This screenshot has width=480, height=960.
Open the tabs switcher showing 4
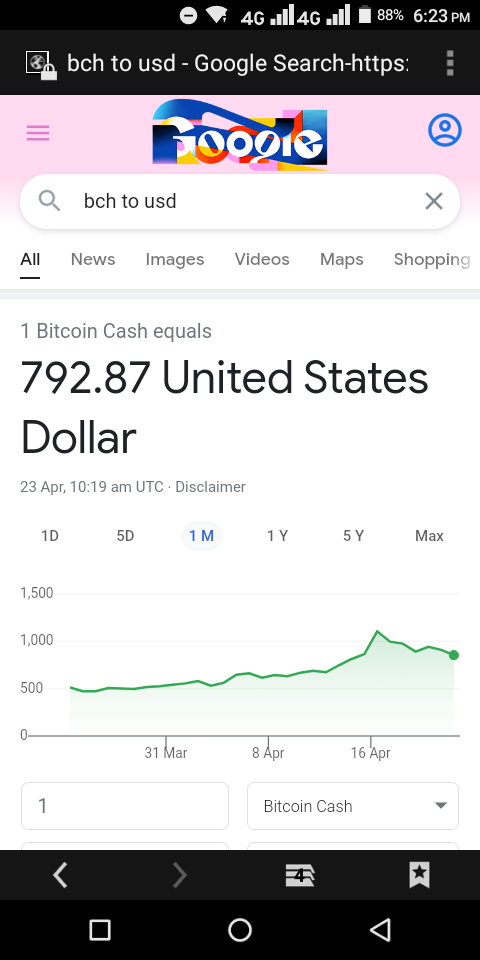click(x=300, y=876)
